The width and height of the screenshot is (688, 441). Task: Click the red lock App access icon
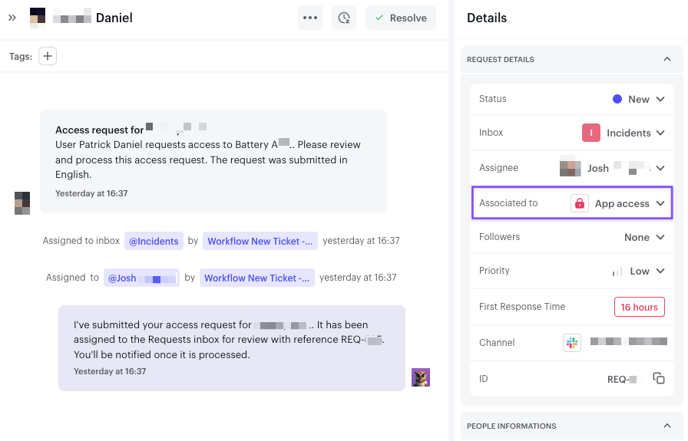click(579, 204)
